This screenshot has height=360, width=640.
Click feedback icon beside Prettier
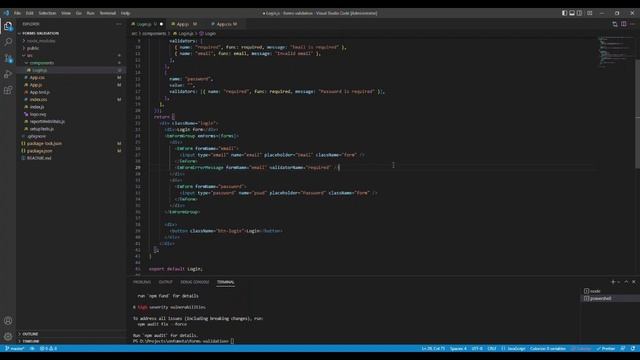623,349
